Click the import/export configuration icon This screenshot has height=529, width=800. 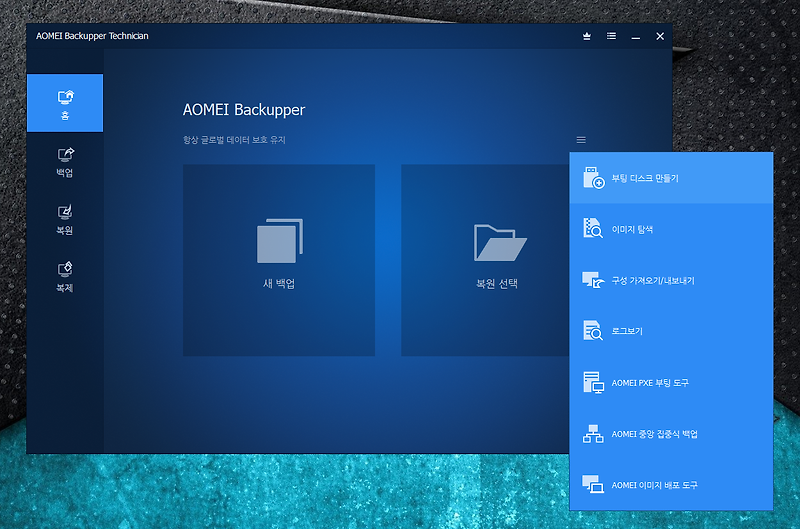(593, 280)
